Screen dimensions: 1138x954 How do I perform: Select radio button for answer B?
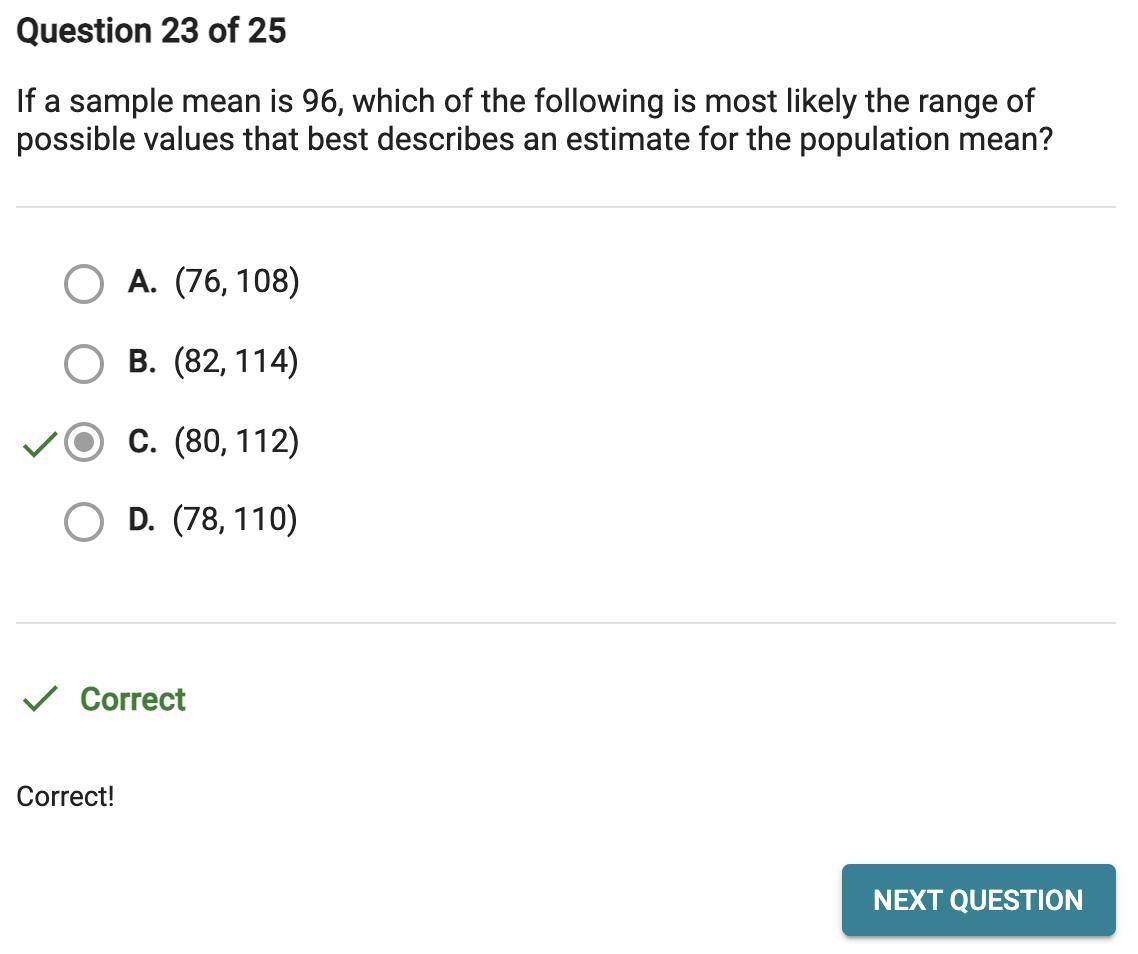(83, 364)
